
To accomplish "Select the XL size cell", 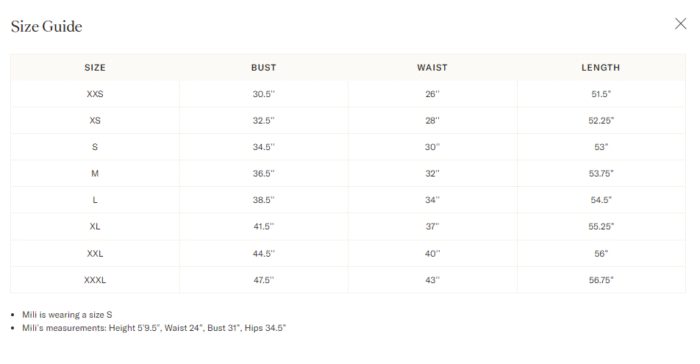I will [95, 226].
